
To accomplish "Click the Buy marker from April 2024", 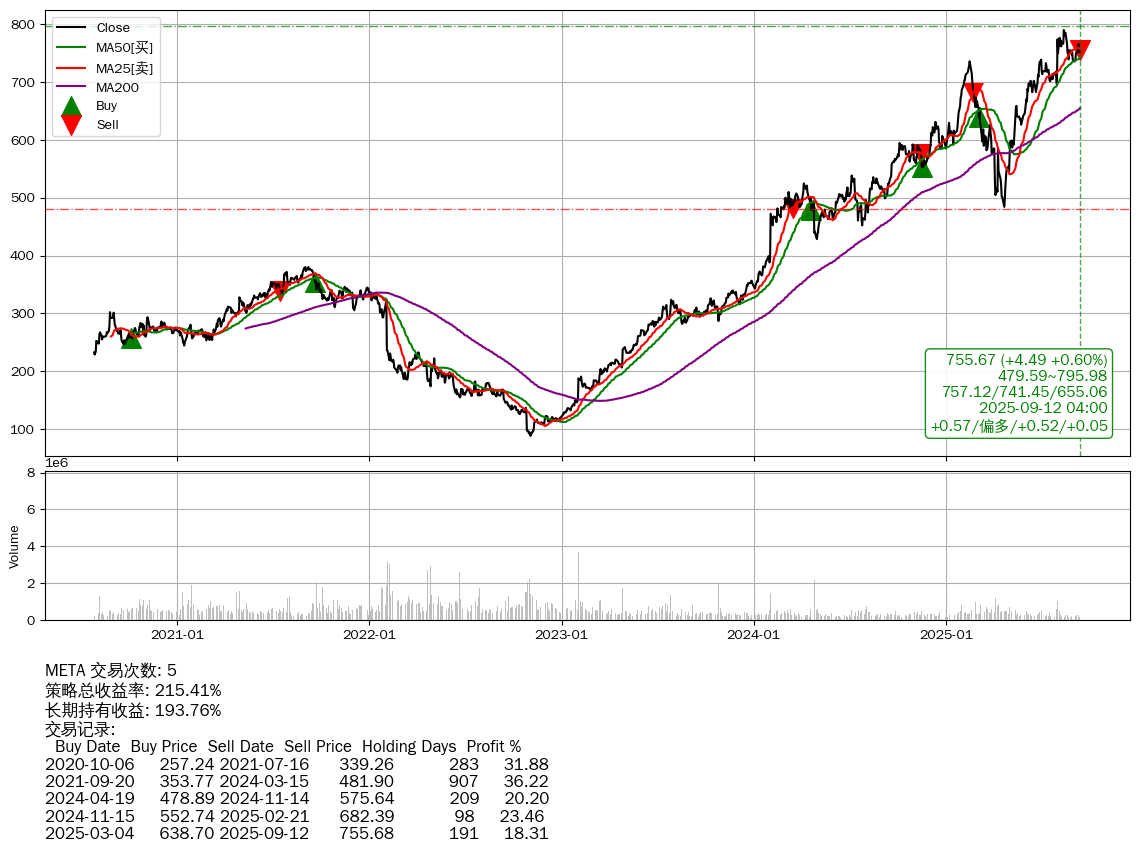I will (811, 211).
